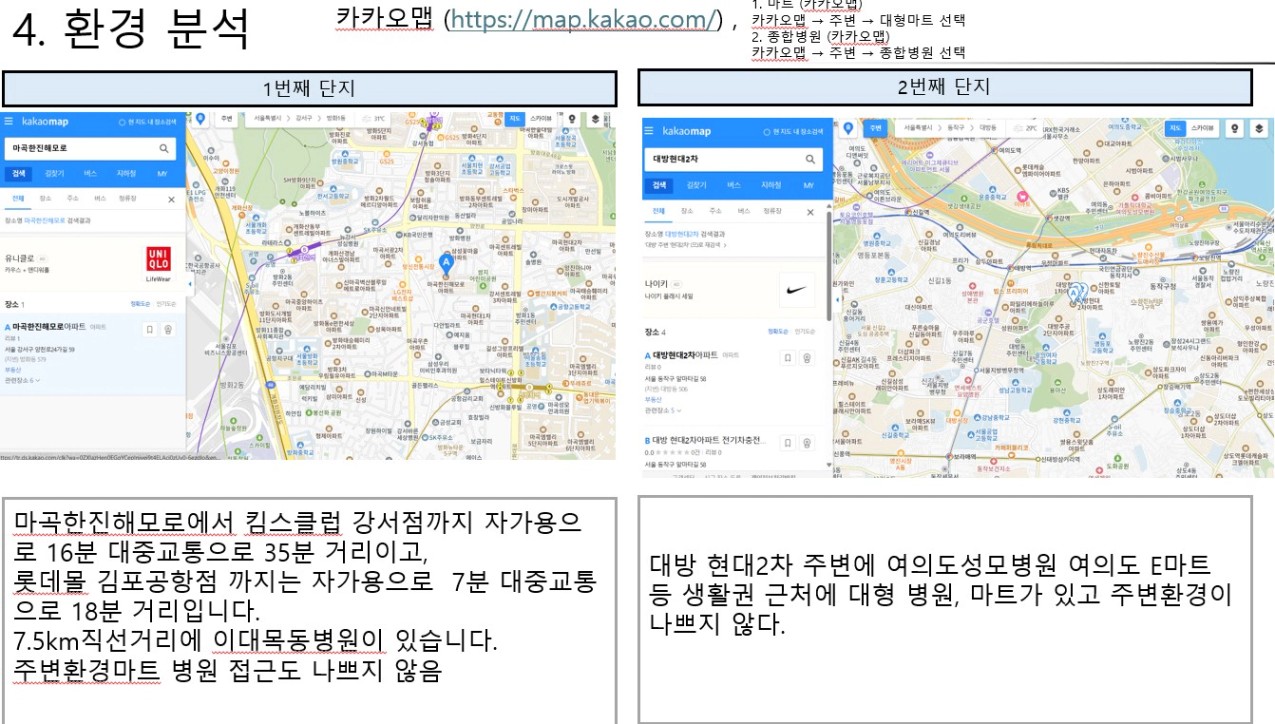Collapse the side panel of the 대방현대2차 map
The image size is (1275, 724).
pos(837,300)
